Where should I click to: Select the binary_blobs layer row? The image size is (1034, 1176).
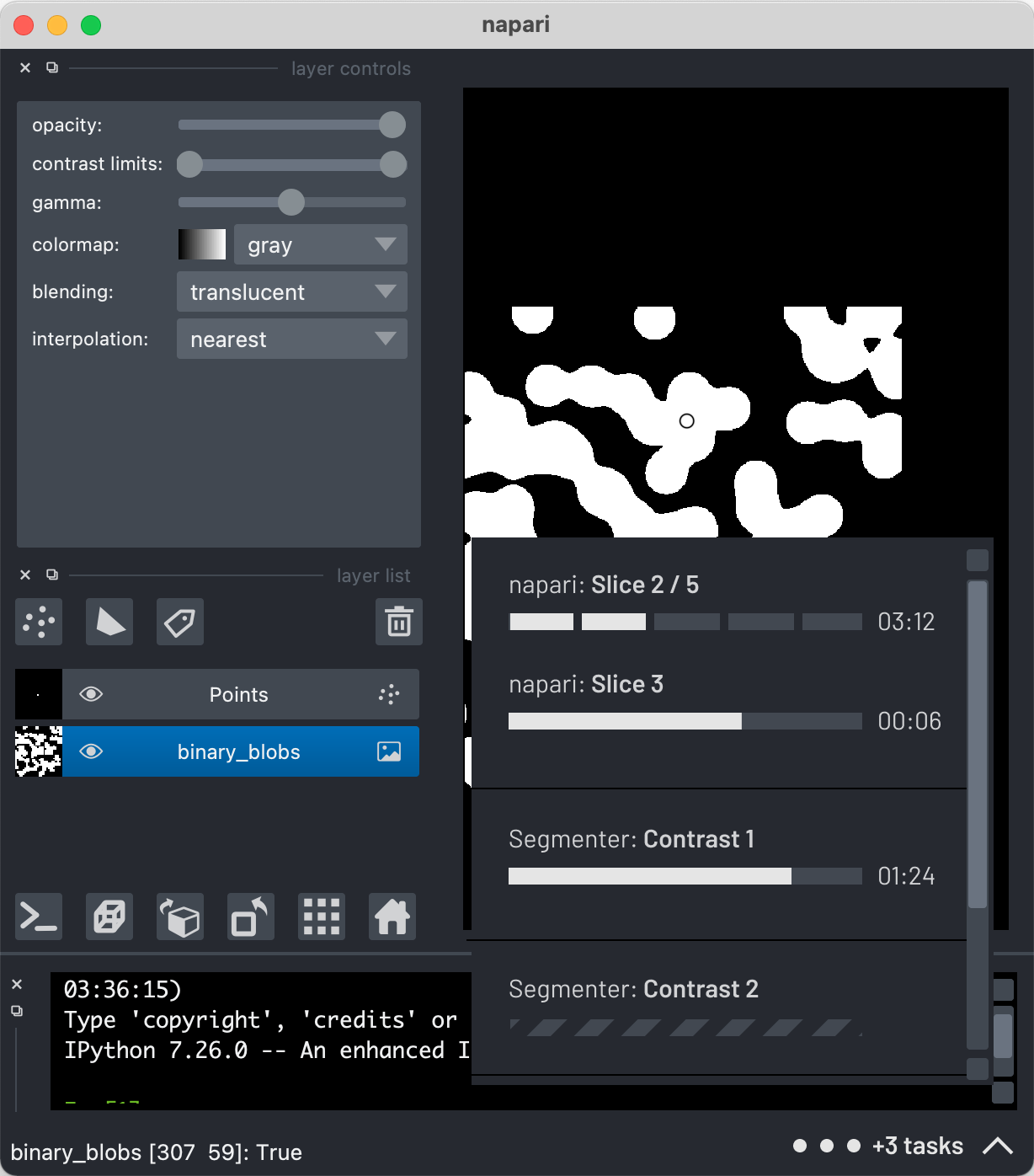(217, 751)
